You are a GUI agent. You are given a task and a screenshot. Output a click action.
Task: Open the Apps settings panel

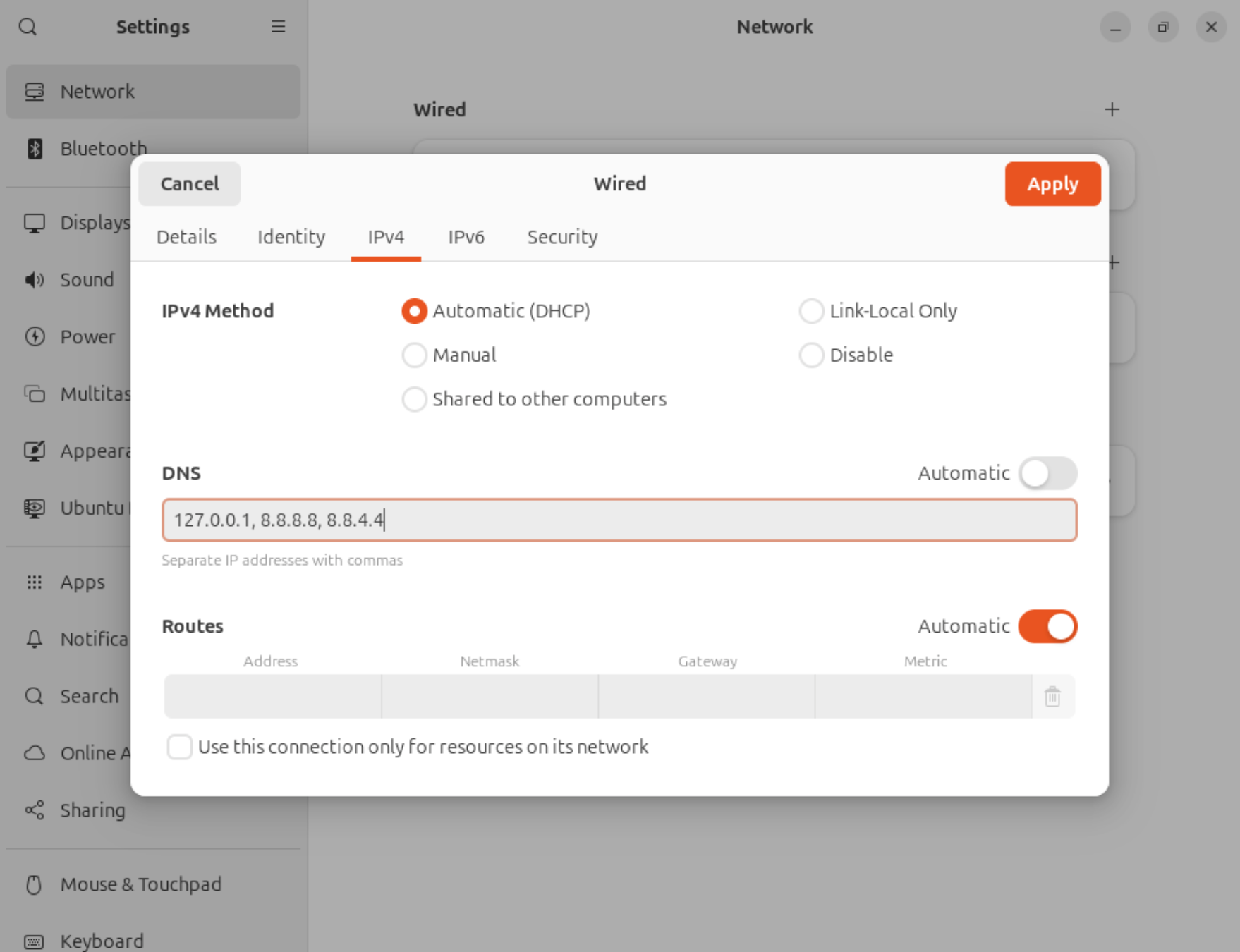81,582
